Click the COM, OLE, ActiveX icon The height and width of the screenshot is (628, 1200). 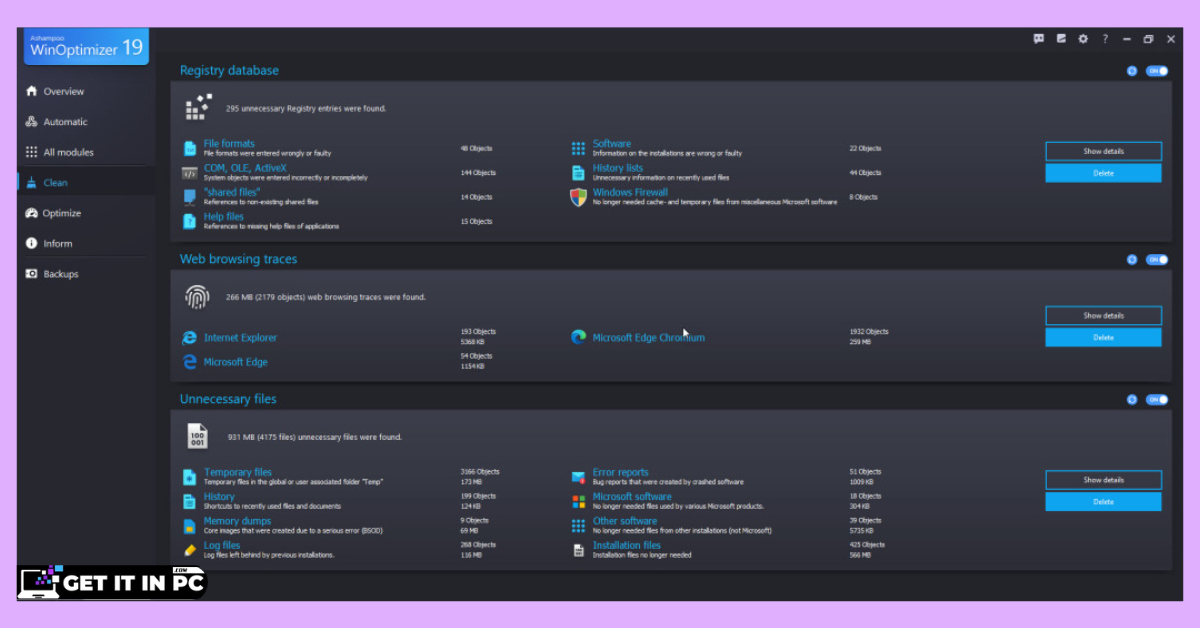[189, 172]
